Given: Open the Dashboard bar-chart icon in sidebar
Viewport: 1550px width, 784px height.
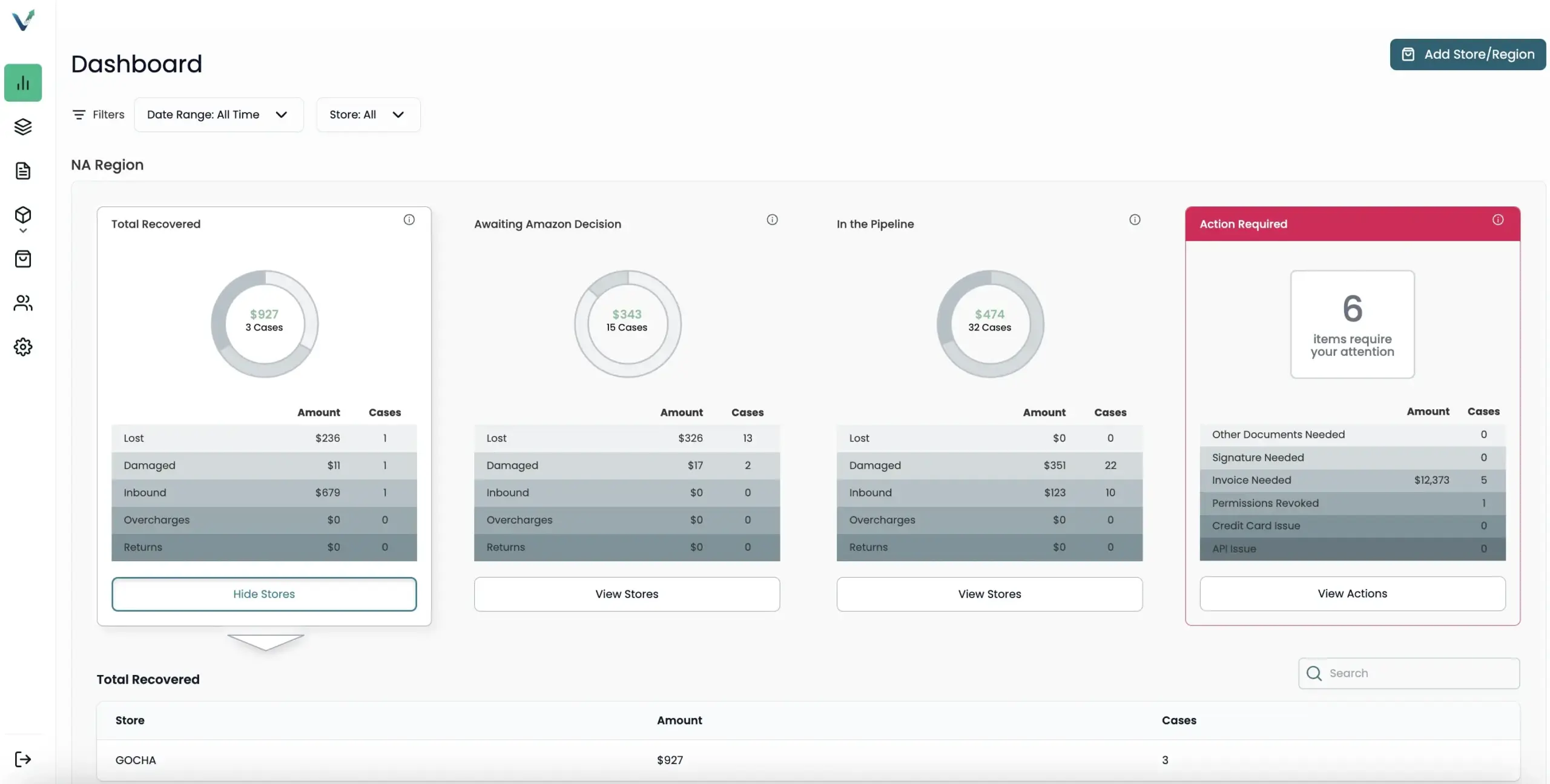Looking at the screenshot, I should (x=22, y=82).
